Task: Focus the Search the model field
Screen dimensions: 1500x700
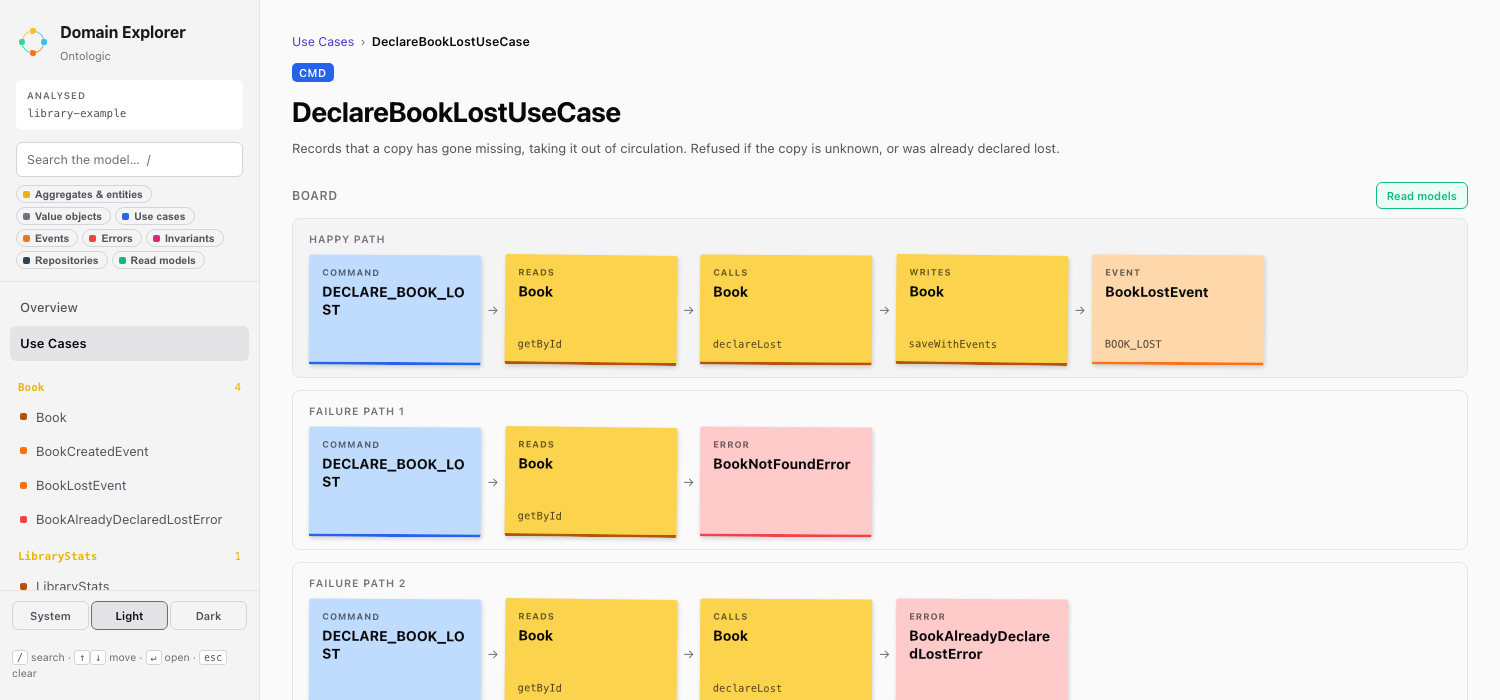Action: click(x=129, y=160)
